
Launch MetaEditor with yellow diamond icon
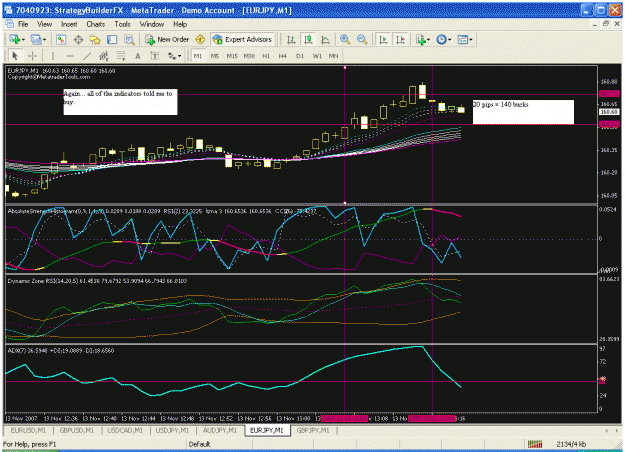pyautogui.click(x=200, y=39)
